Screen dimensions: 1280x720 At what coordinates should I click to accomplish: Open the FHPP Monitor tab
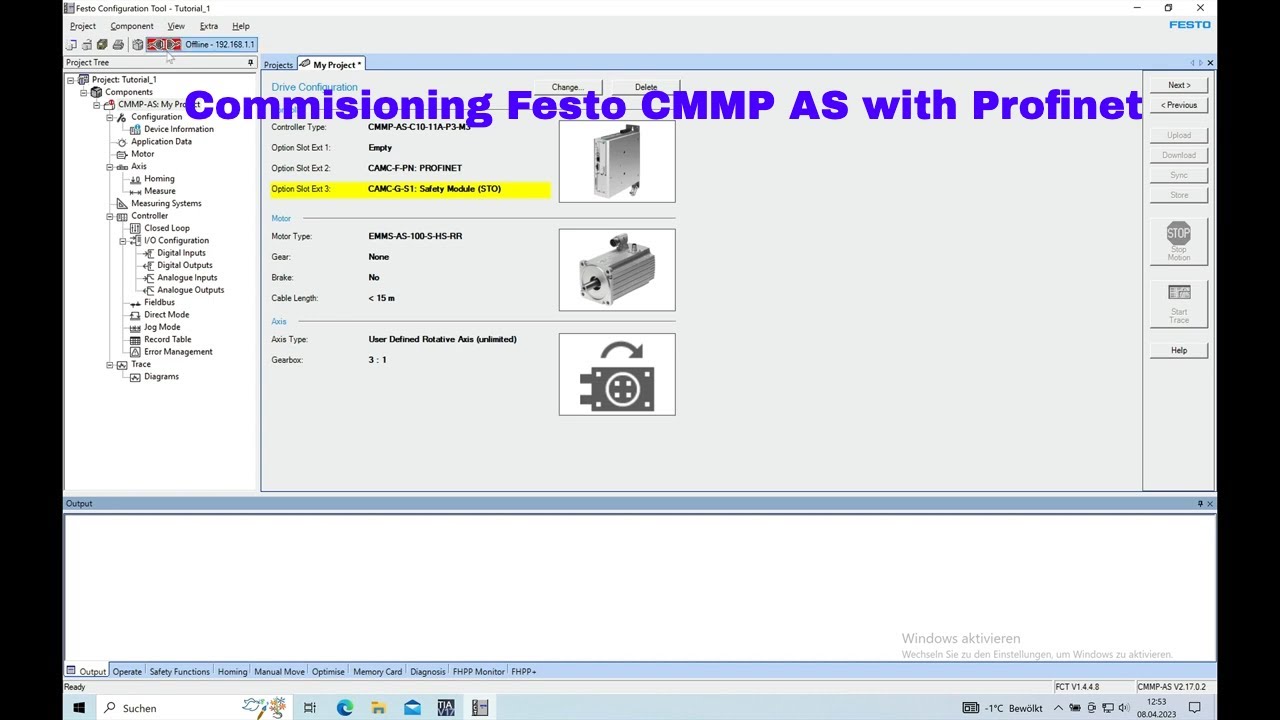(478, 672)
